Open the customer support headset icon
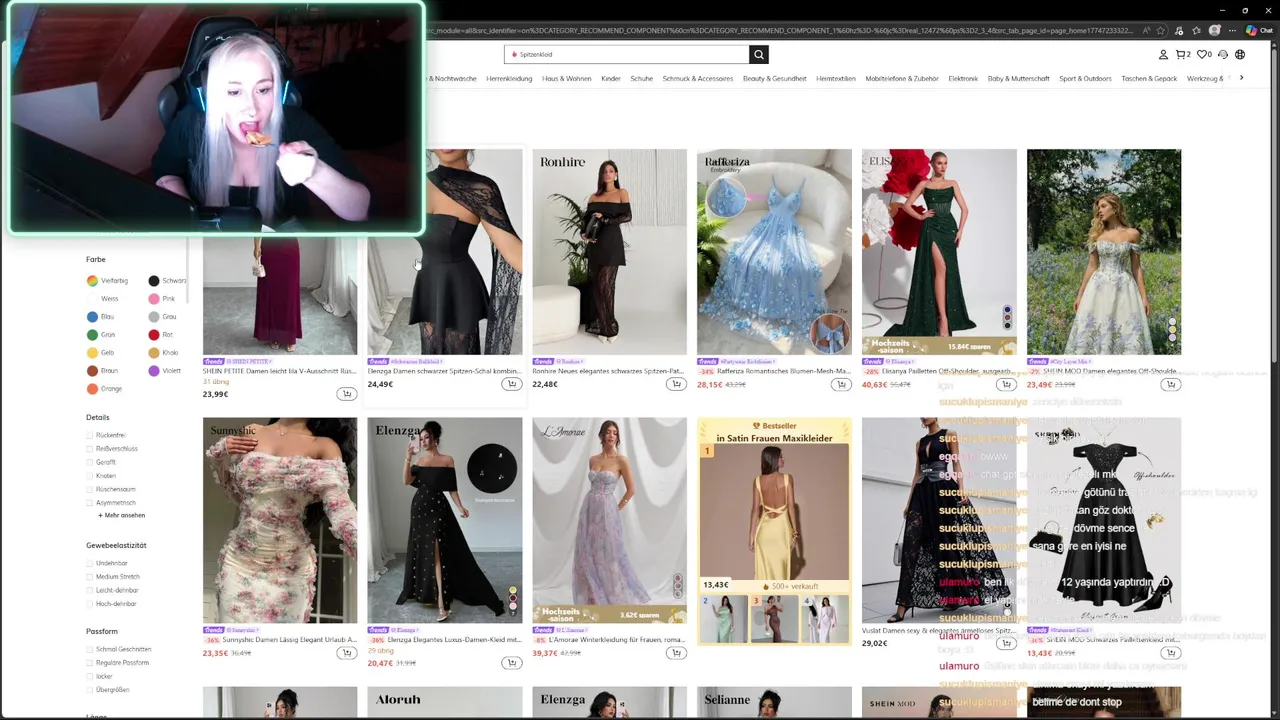This screenshot has width=1280, height=720. [x=1222, y=55]
